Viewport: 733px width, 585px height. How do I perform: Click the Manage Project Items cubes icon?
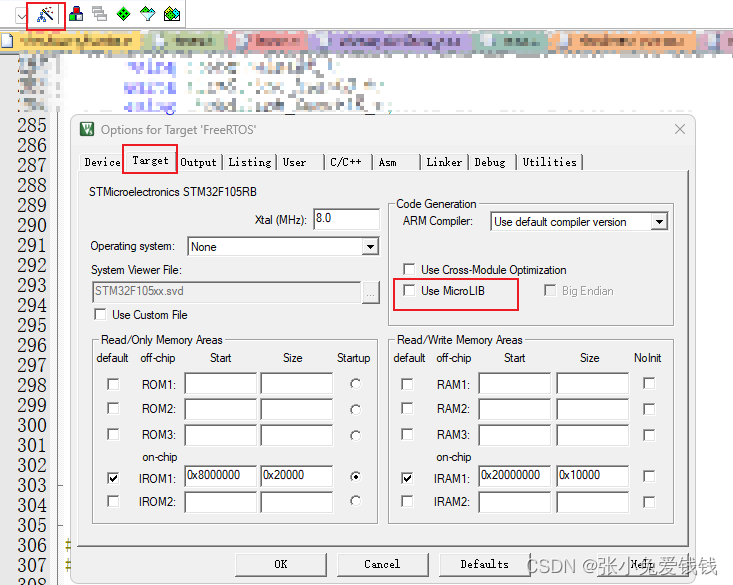[76, 14]
